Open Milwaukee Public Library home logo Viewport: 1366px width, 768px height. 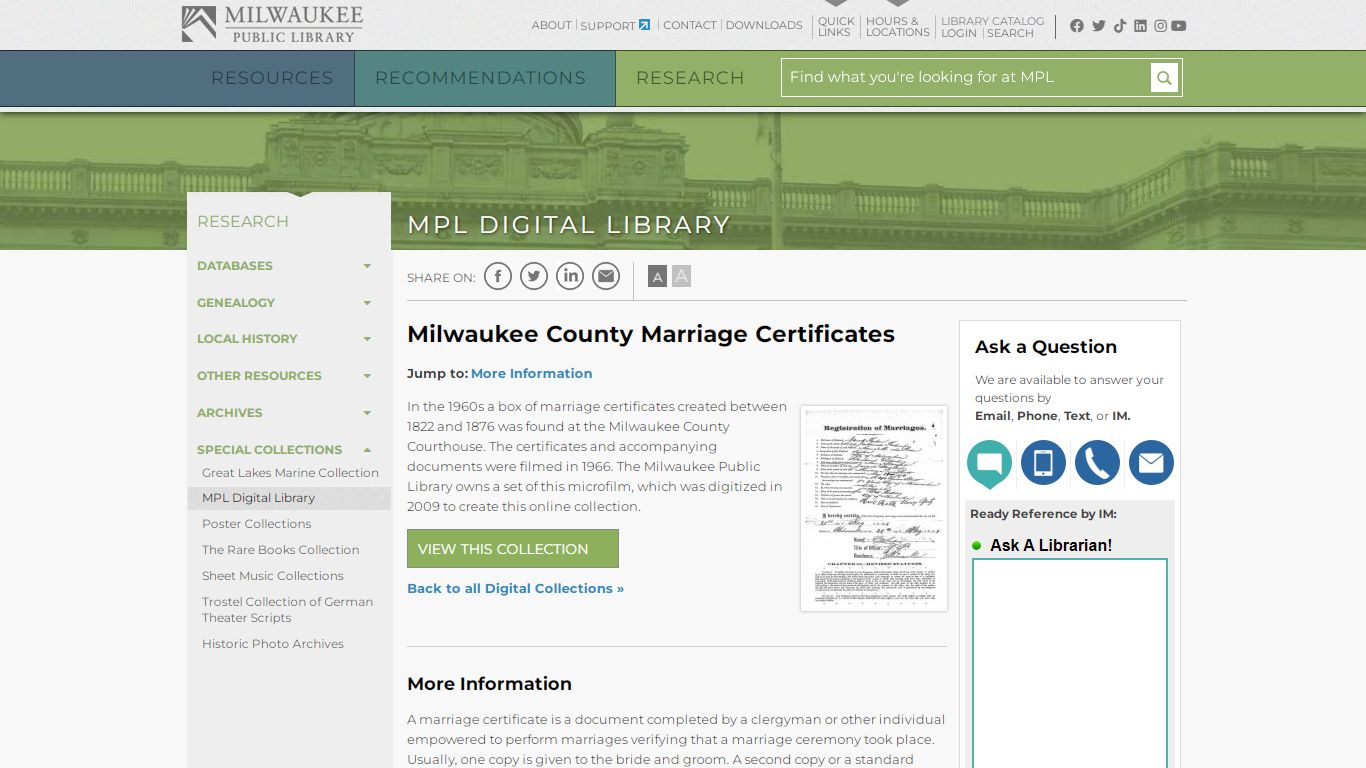tap(272, 24)
